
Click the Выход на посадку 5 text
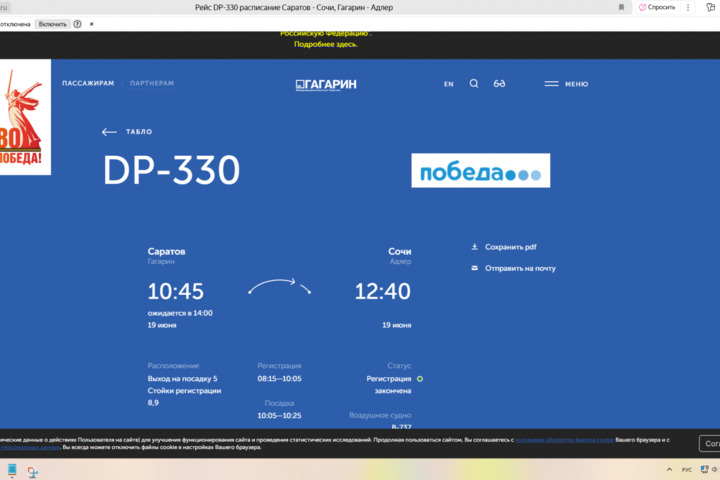[x=182, y=378]
